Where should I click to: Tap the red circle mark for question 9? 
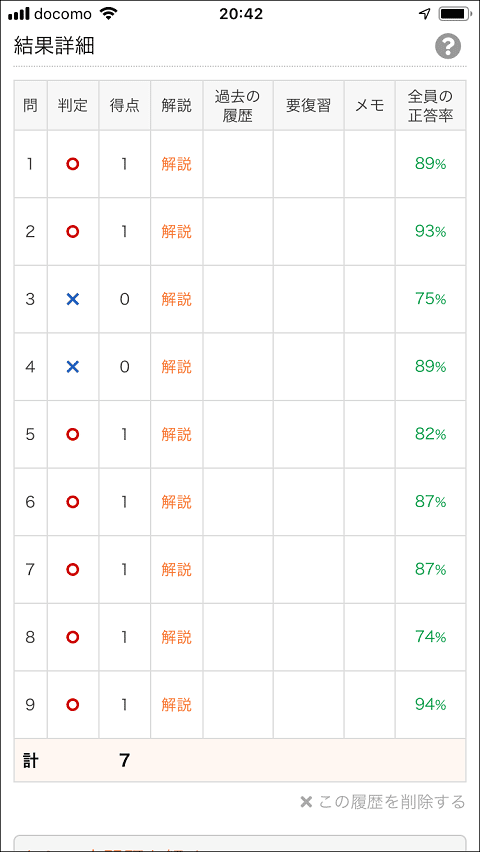pos(73,705)
